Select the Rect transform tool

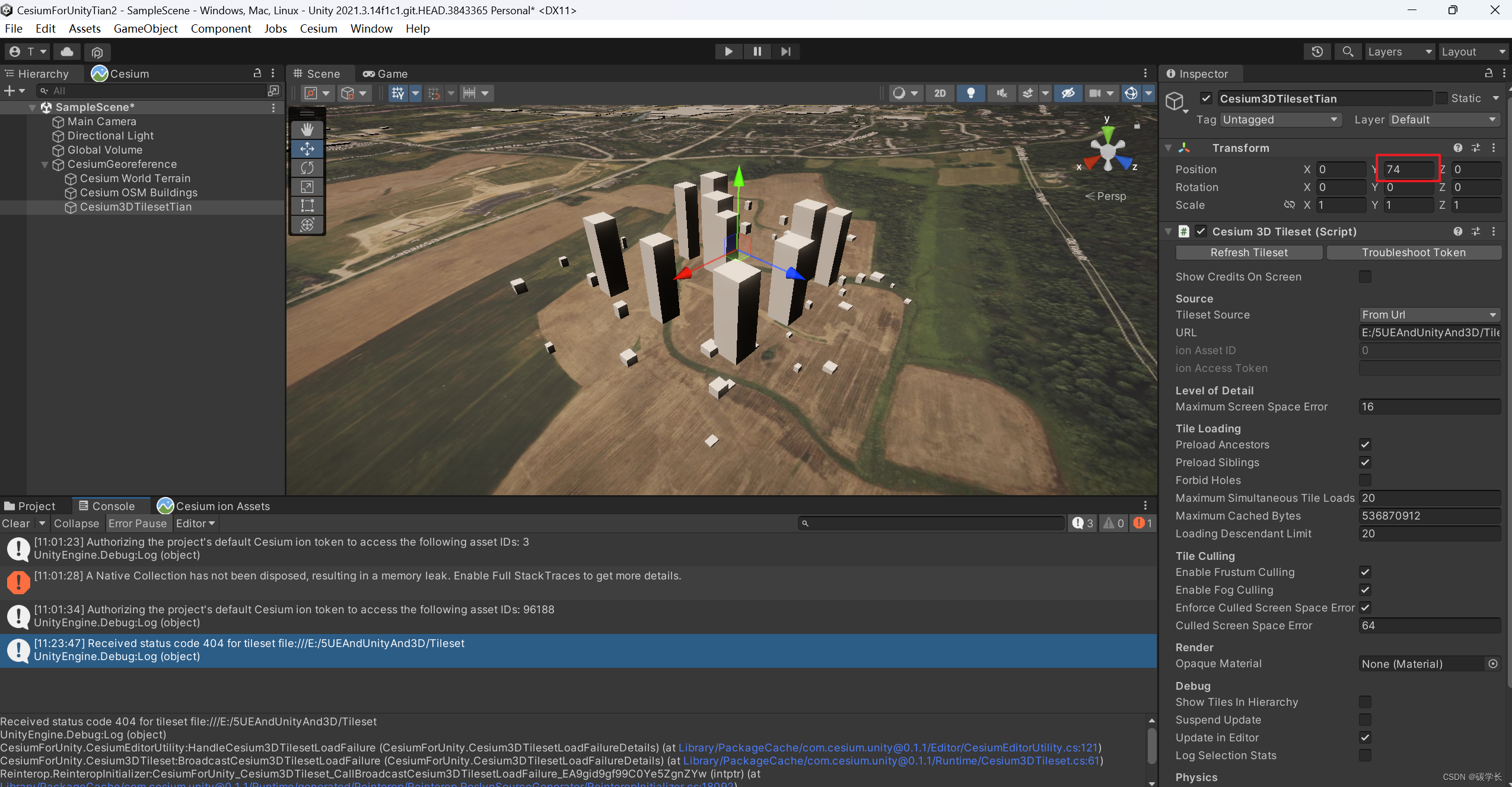(x=307, y=206)
